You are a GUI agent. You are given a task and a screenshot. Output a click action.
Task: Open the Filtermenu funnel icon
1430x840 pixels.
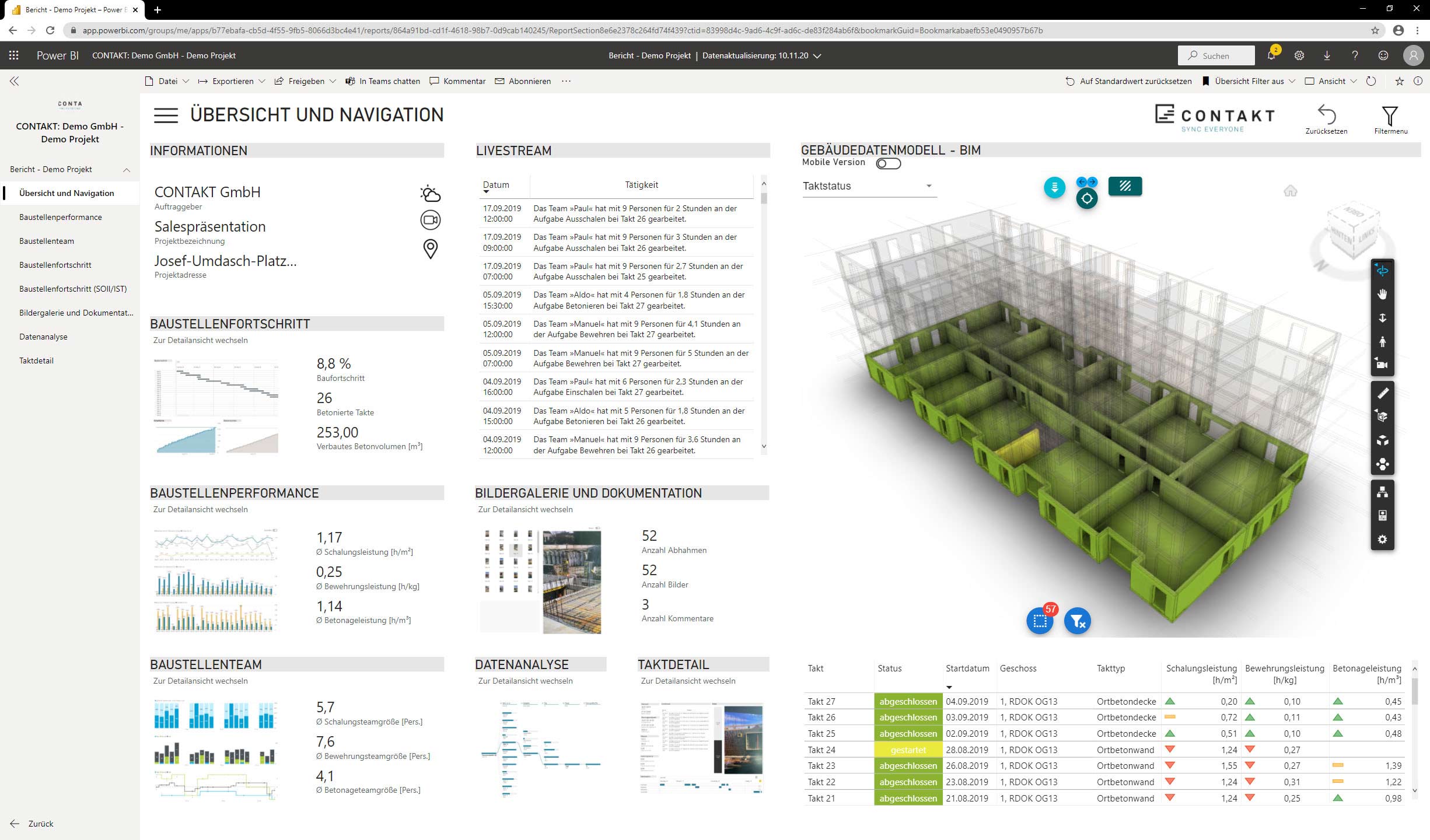click(1390, 116)
